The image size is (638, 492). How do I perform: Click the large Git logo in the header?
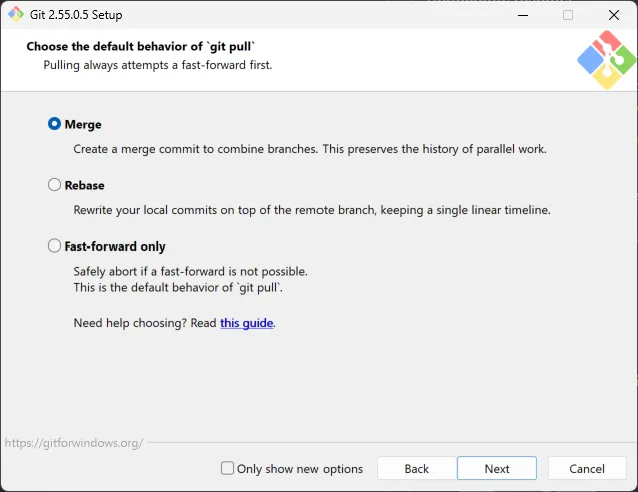[606, 60]
